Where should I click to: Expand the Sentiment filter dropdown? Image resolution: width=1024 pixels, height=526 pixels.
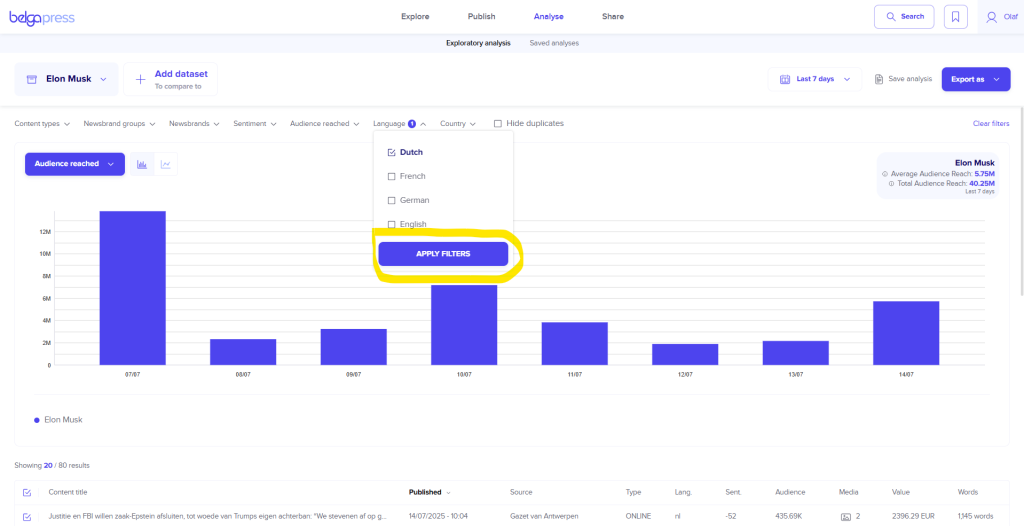pos(255,124)
